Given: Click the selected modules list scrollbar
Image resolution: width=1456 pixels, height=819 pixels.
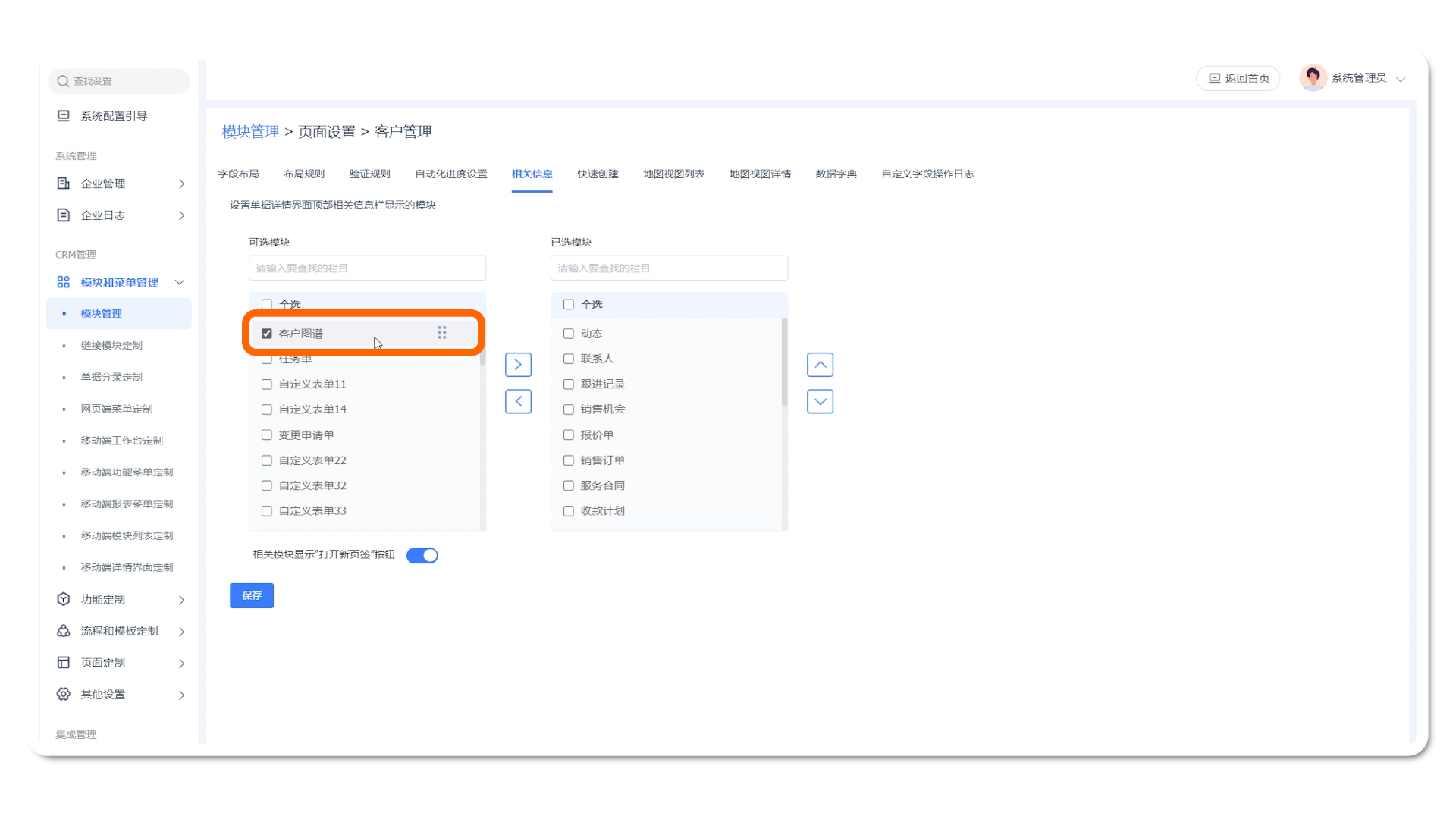Looking at the screenshot, I should click(x=784, y=362).
